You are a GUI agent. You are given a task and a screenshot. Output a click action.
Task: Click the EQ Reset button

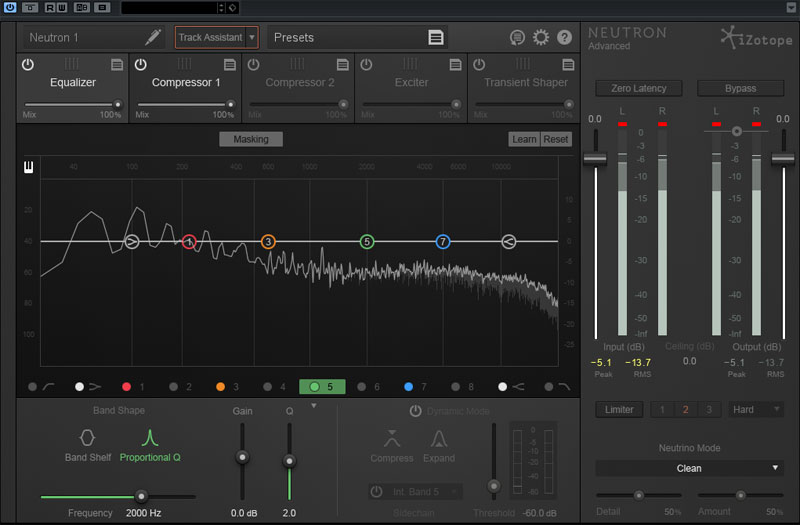click(x=556, y=139)
